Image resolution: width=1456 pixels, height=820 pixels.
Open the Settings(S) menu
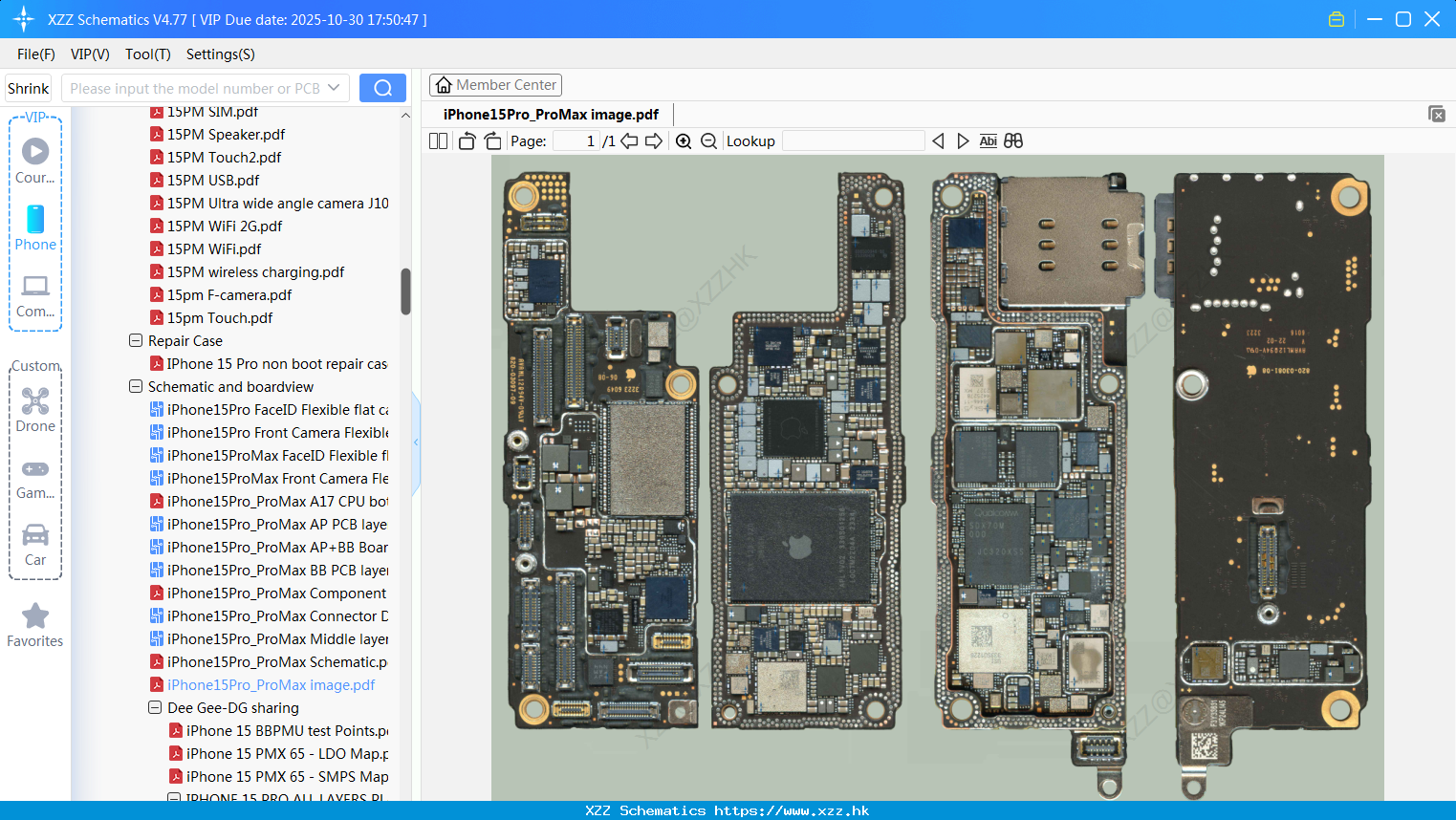tap(221, 54)
